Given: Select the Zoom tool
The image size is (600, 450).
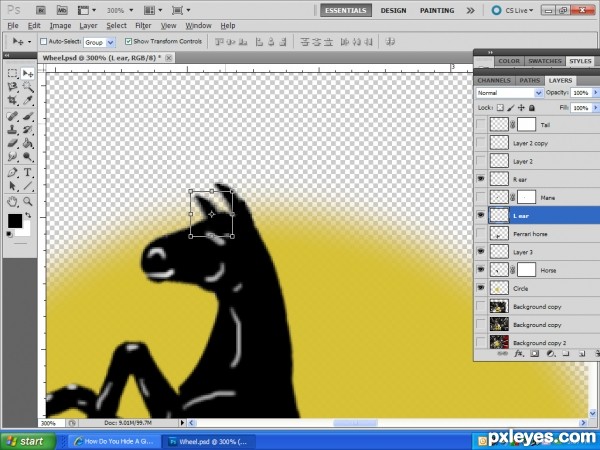Looking at the screenshot, I should tap(28, 201).
